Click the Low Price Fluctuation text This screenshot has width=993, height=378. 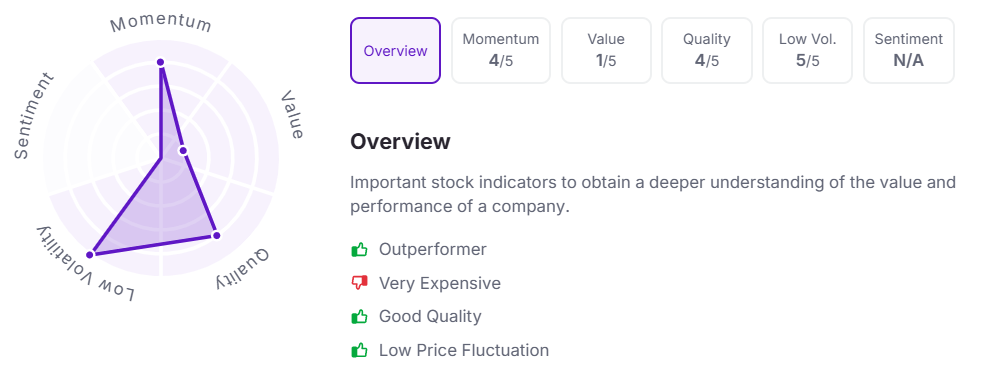coord(464,350)
